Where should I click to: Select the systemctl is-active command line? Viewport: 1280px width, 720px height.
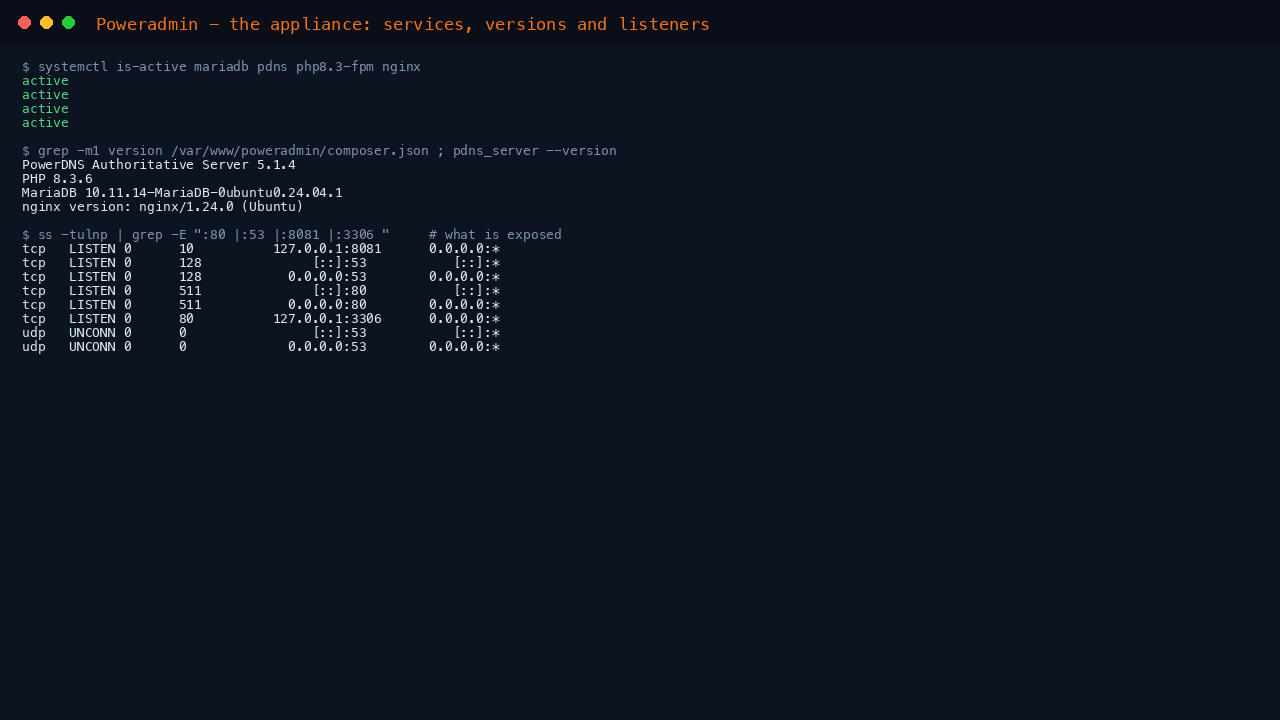[221, 67]
